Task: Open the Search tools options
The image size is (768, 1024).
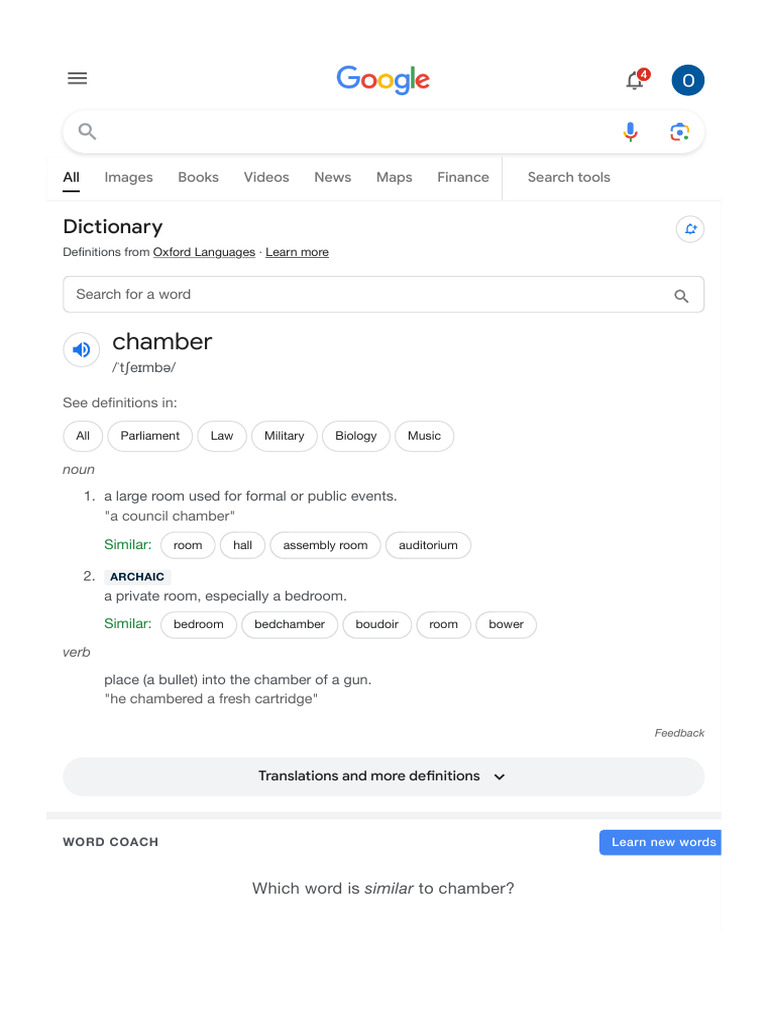Action: pyautogui.click(x=568, y=177)
